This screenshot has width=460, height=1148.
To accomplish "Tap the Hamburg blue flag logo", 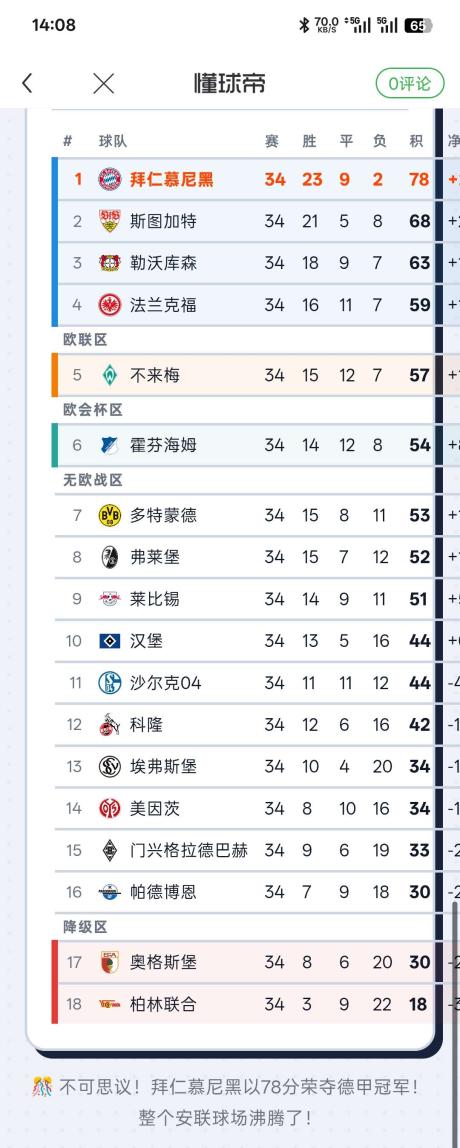I will [110, 641].
